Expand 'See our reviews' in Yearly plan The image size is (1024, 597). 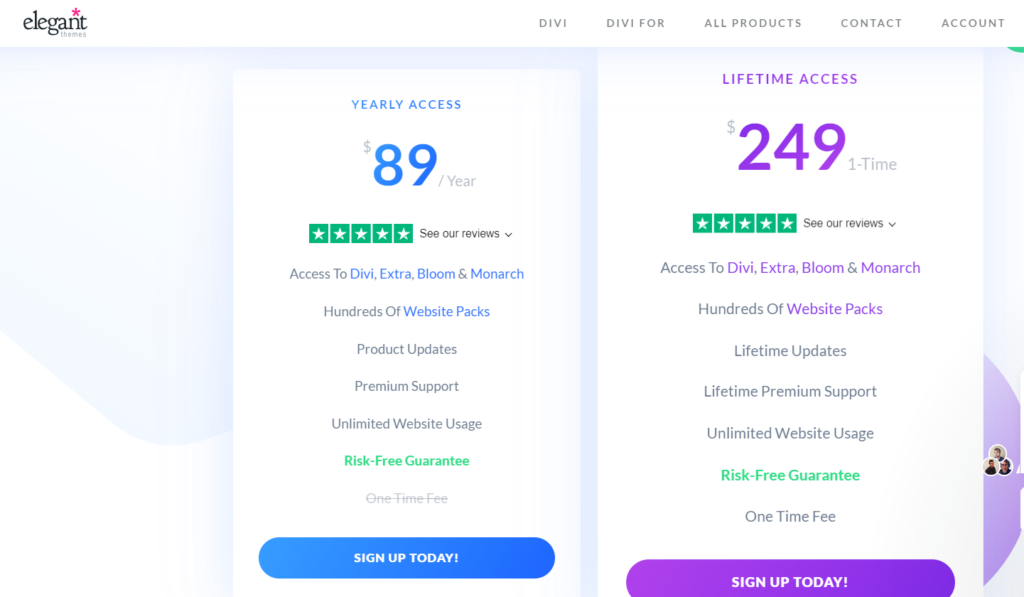[466, 234]
